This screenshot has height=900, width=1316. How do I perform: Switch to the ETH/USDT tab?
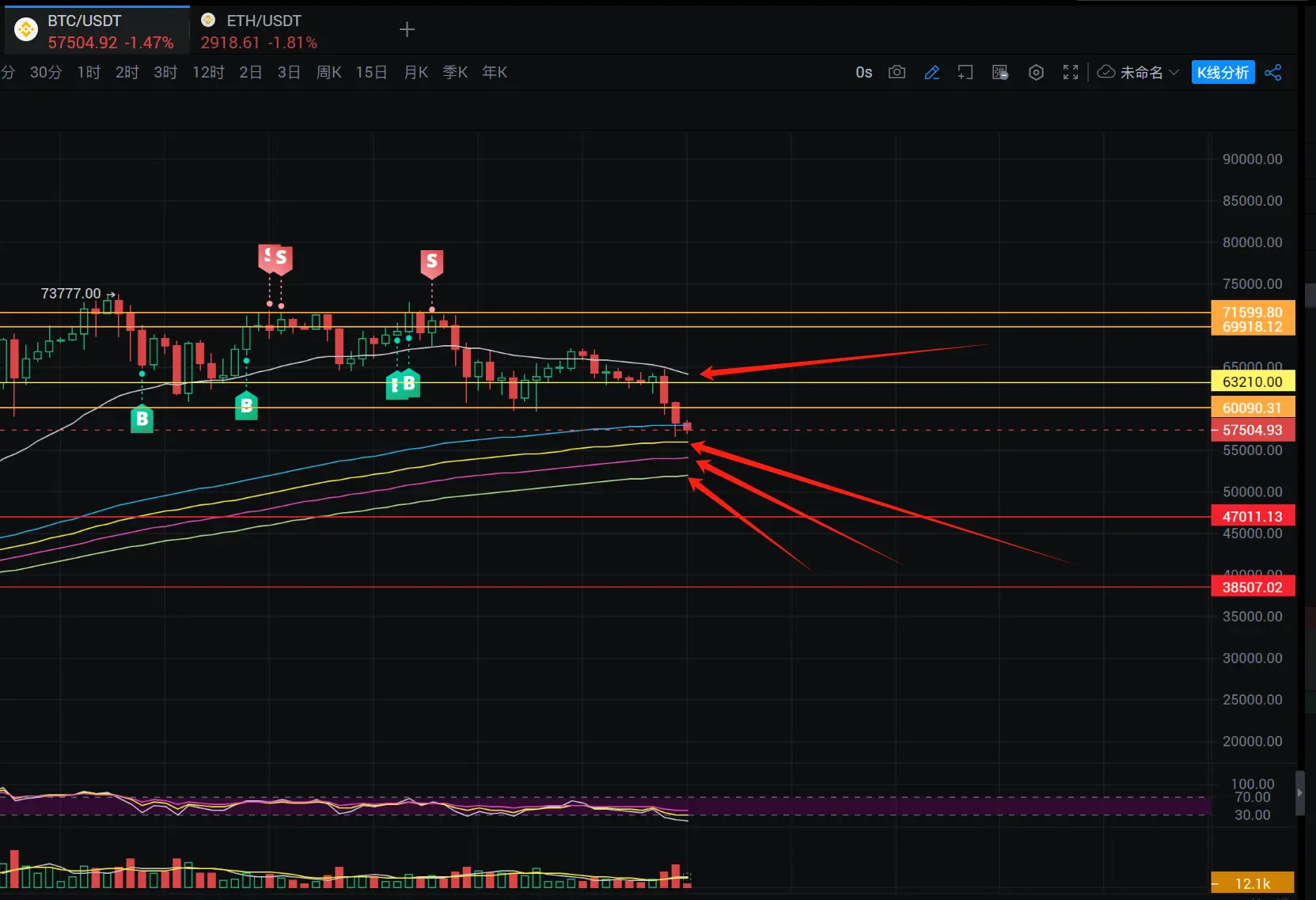pos(258,31)
